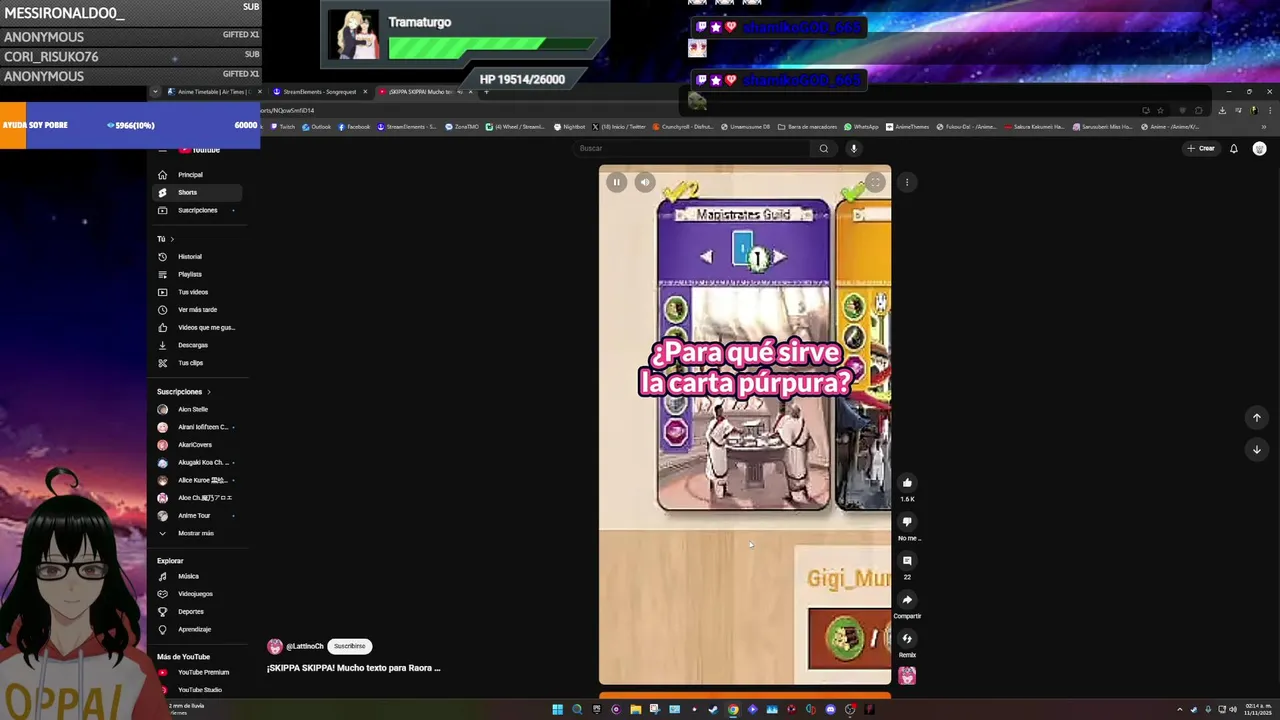Open the Short's three-dot options menu
This screenshot has width=1280, height=720.
pyautogui.click(x=907, y=182)
